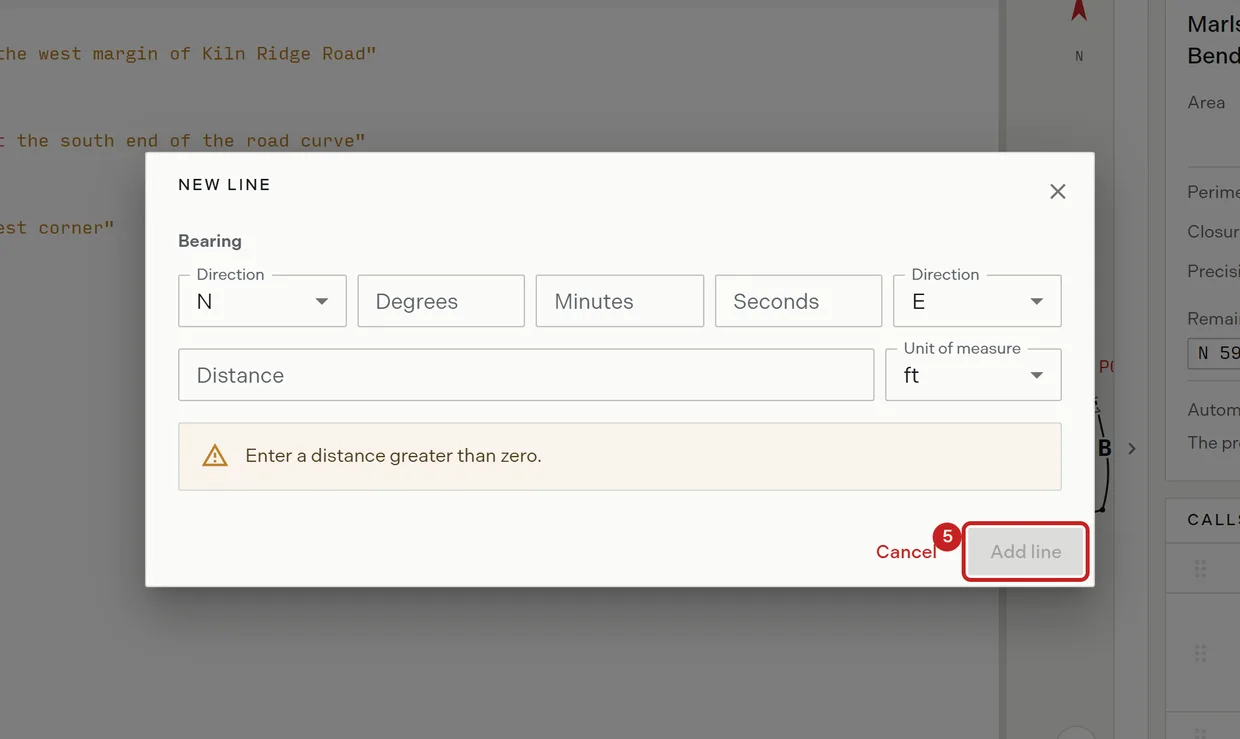Click the "Area" label in side panel
This screenshot has height=739, width=1240.
[x=1206, y=102]
